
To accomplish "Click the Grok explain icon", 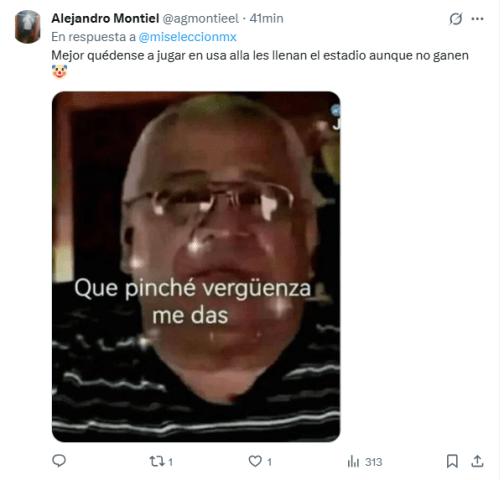I will click(x=455, y=19).
